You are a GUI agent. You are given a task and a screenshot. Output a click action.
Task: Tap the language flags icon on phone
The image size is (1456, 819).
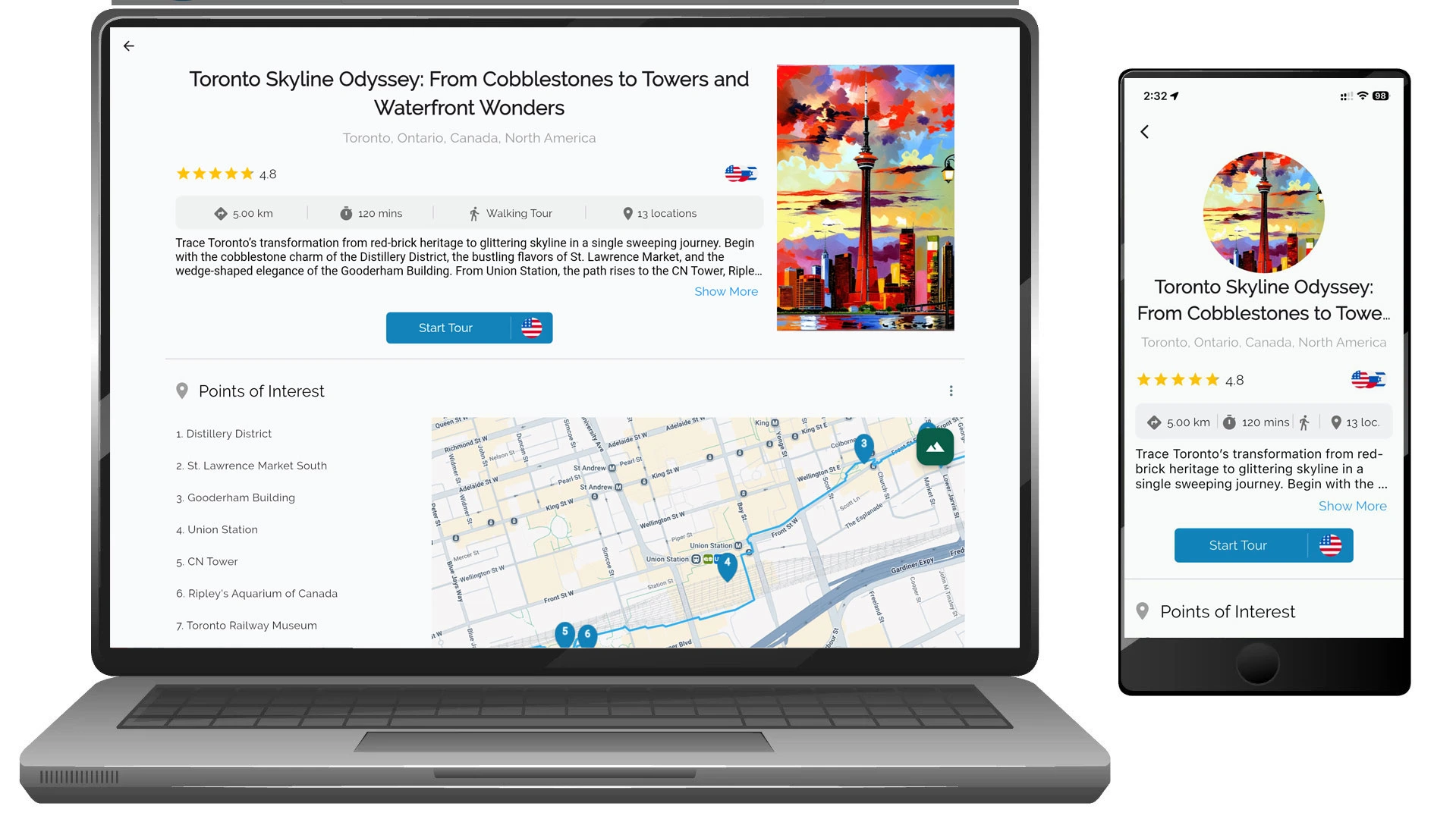coord(1368,380)
